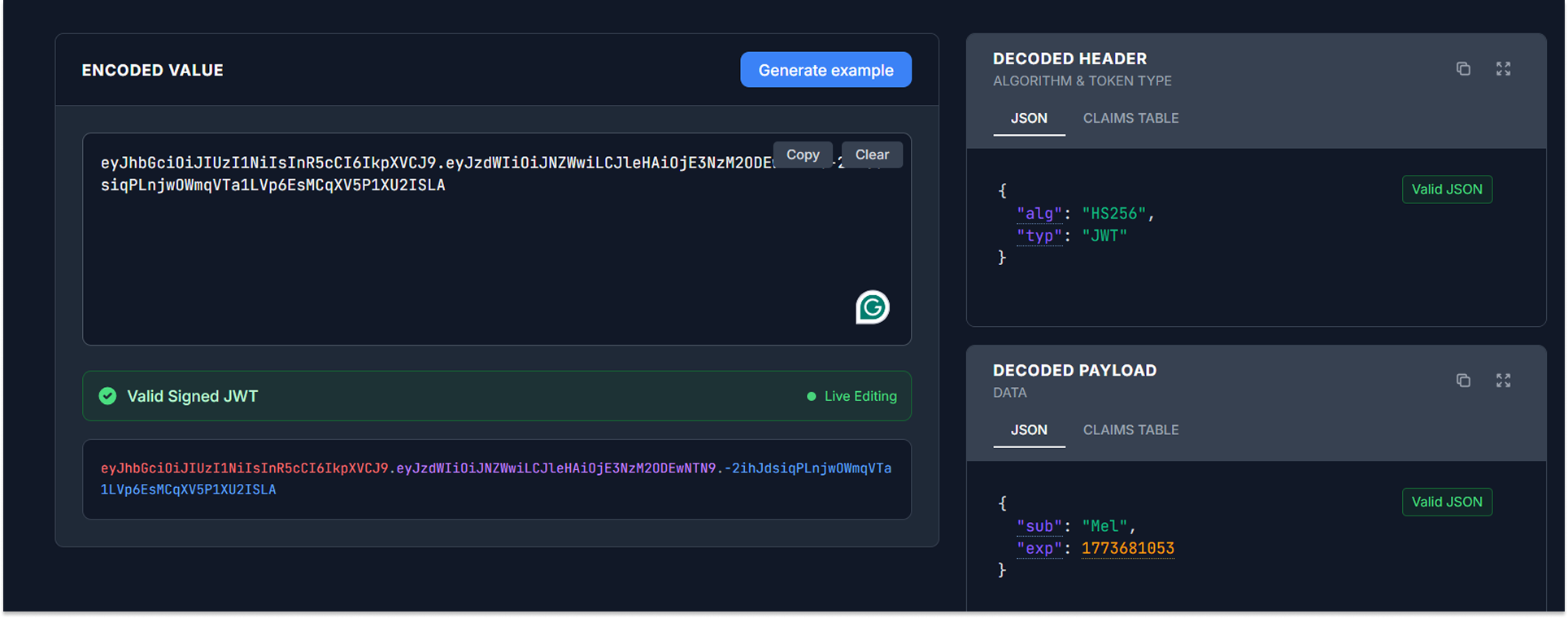Copy the decoded header contents icon
The height and width of the screenshot is (618, 1568).
click(1463, 69)
